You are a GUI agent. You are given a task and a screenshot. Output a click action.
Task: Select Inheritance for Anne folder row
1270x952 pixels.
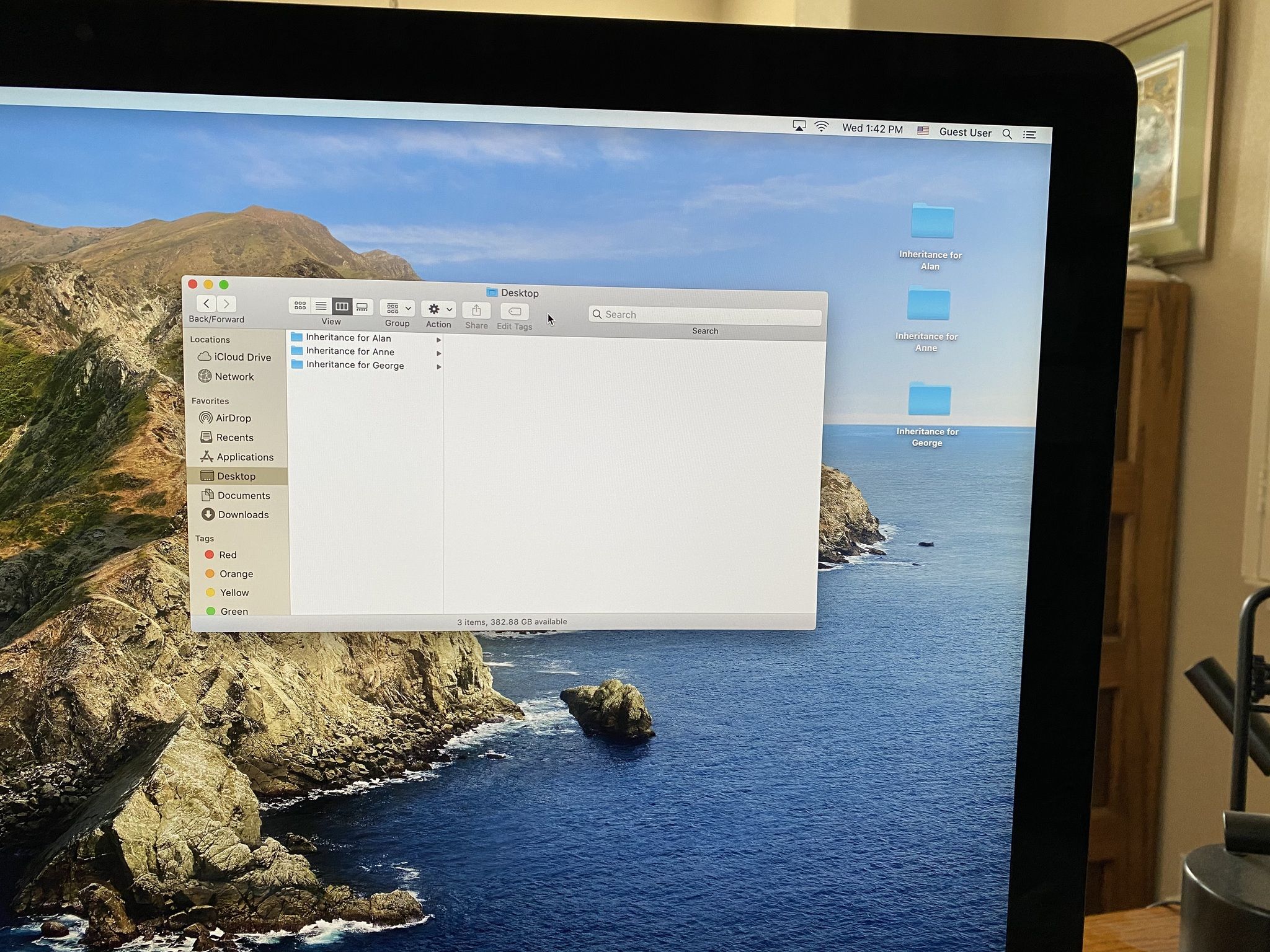(366, 351)
